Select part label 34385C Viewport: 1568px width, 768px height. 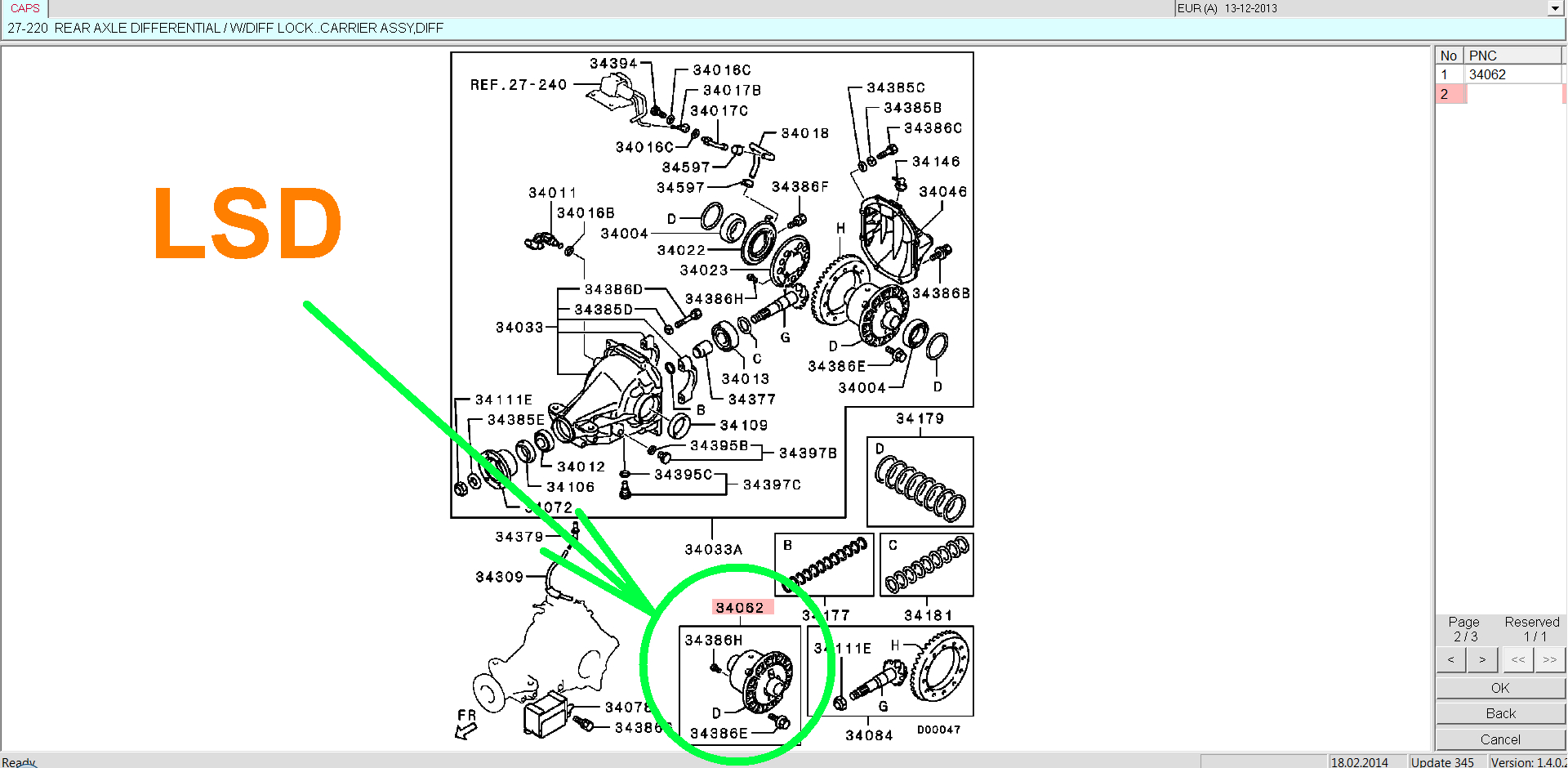tap(896, 87)
